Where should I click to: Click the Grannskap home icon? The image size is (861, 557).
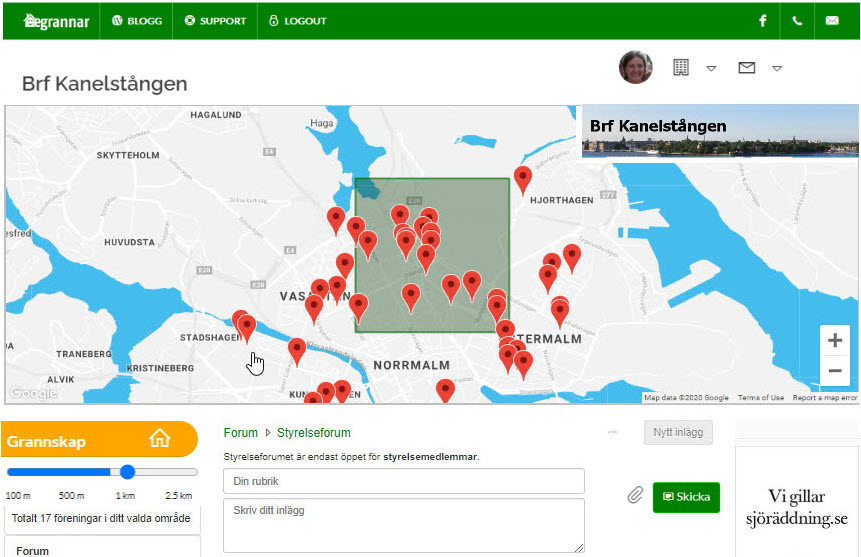click(159, 438)
